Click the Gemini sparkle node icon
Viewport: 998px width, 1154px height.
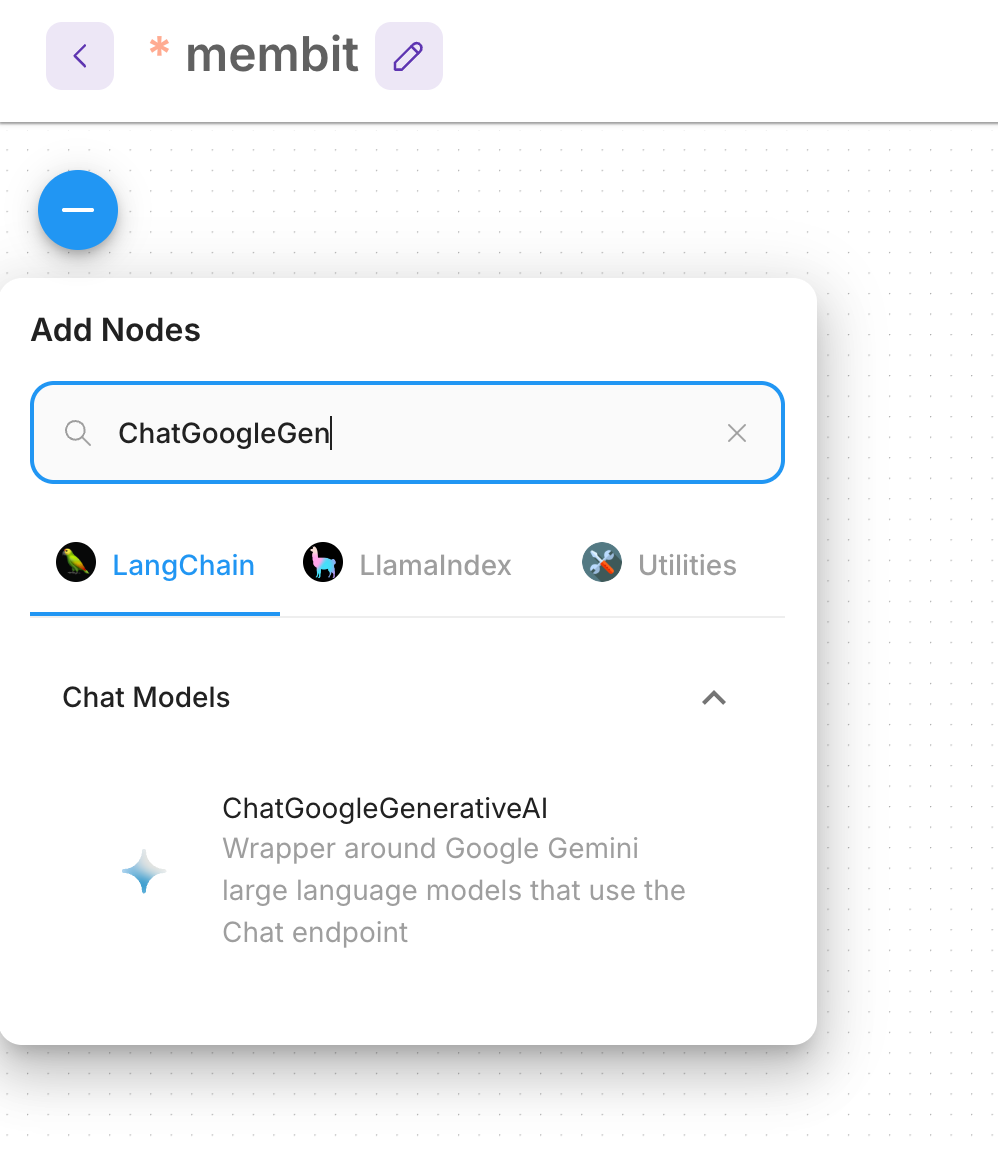143,870
